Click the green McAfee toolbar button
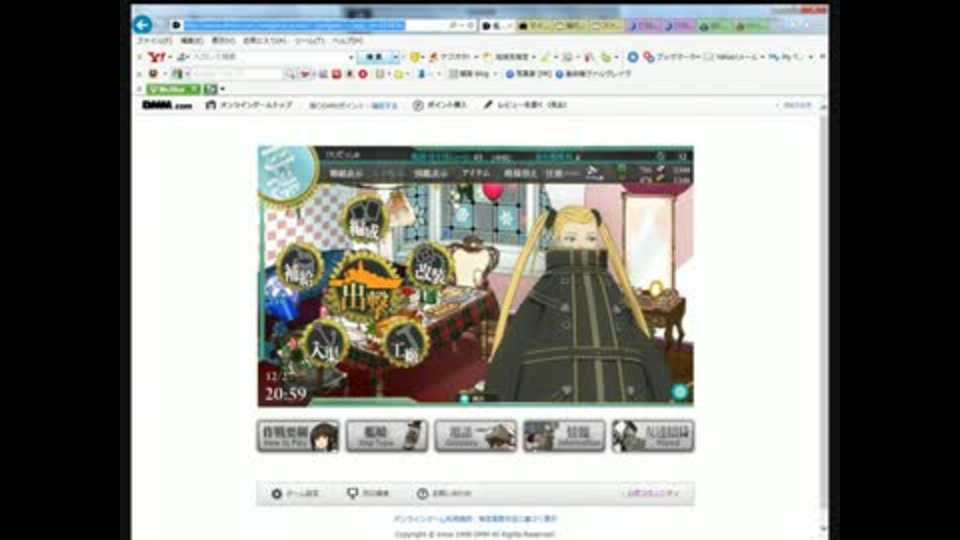Viewport: 960px width, 540px height. coord(173,89)
